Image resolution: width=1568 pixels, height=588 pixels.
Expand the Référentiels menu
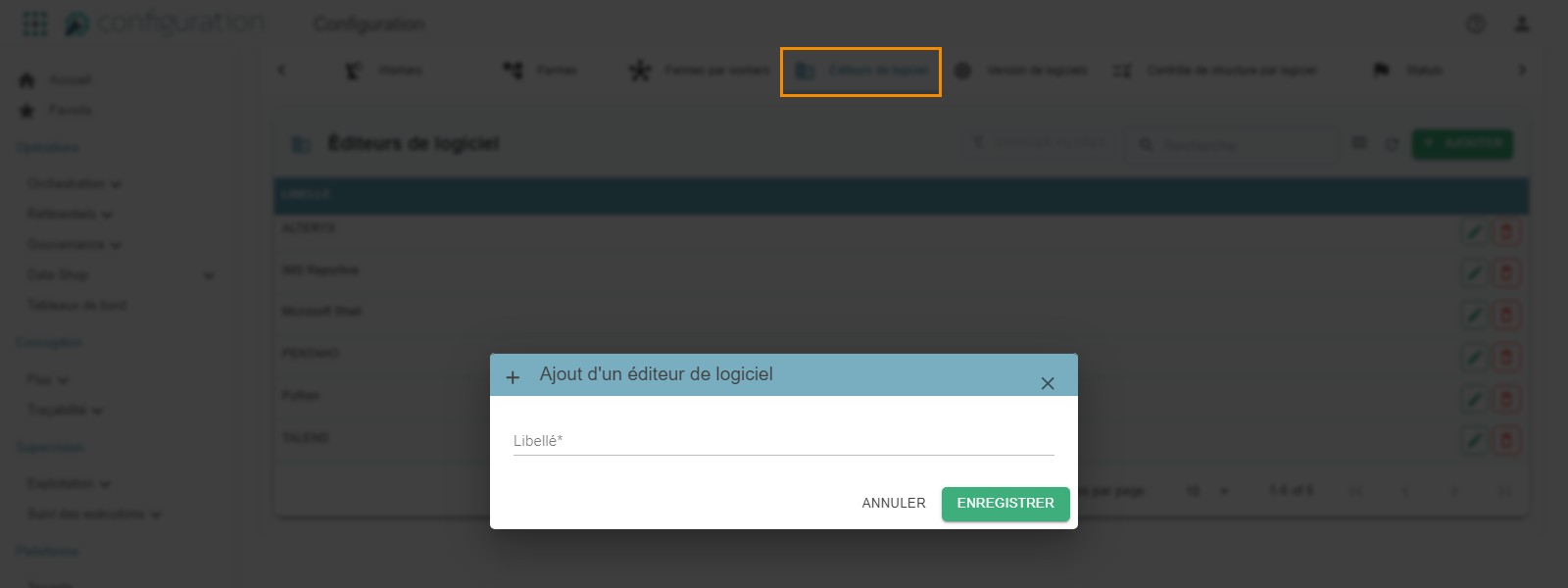70,215
